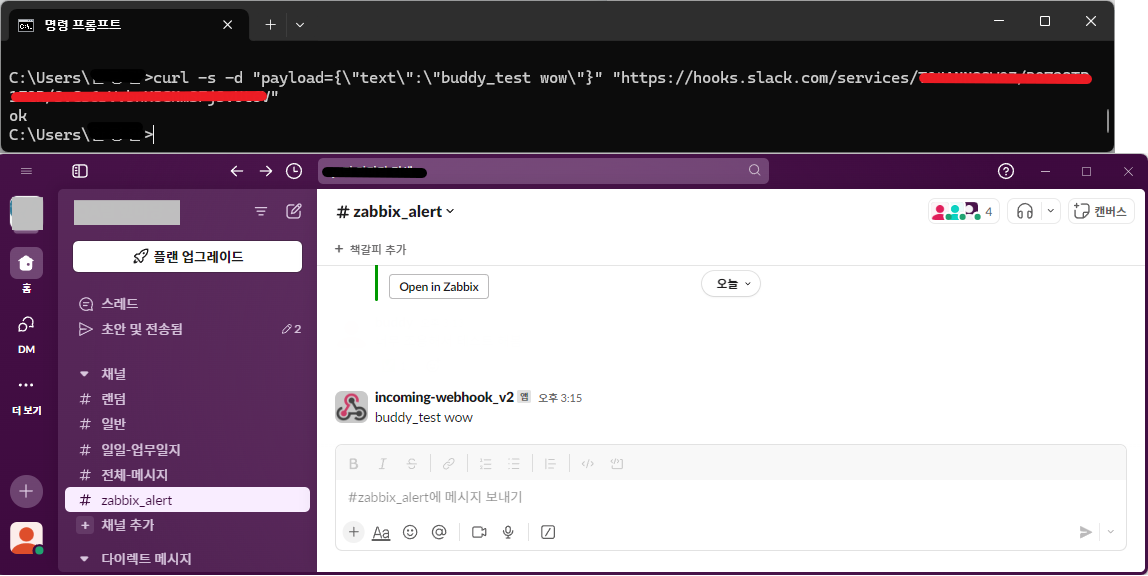Go back with Slack left arrow
Screen dimensions: 1148x576
coord(236,171)
